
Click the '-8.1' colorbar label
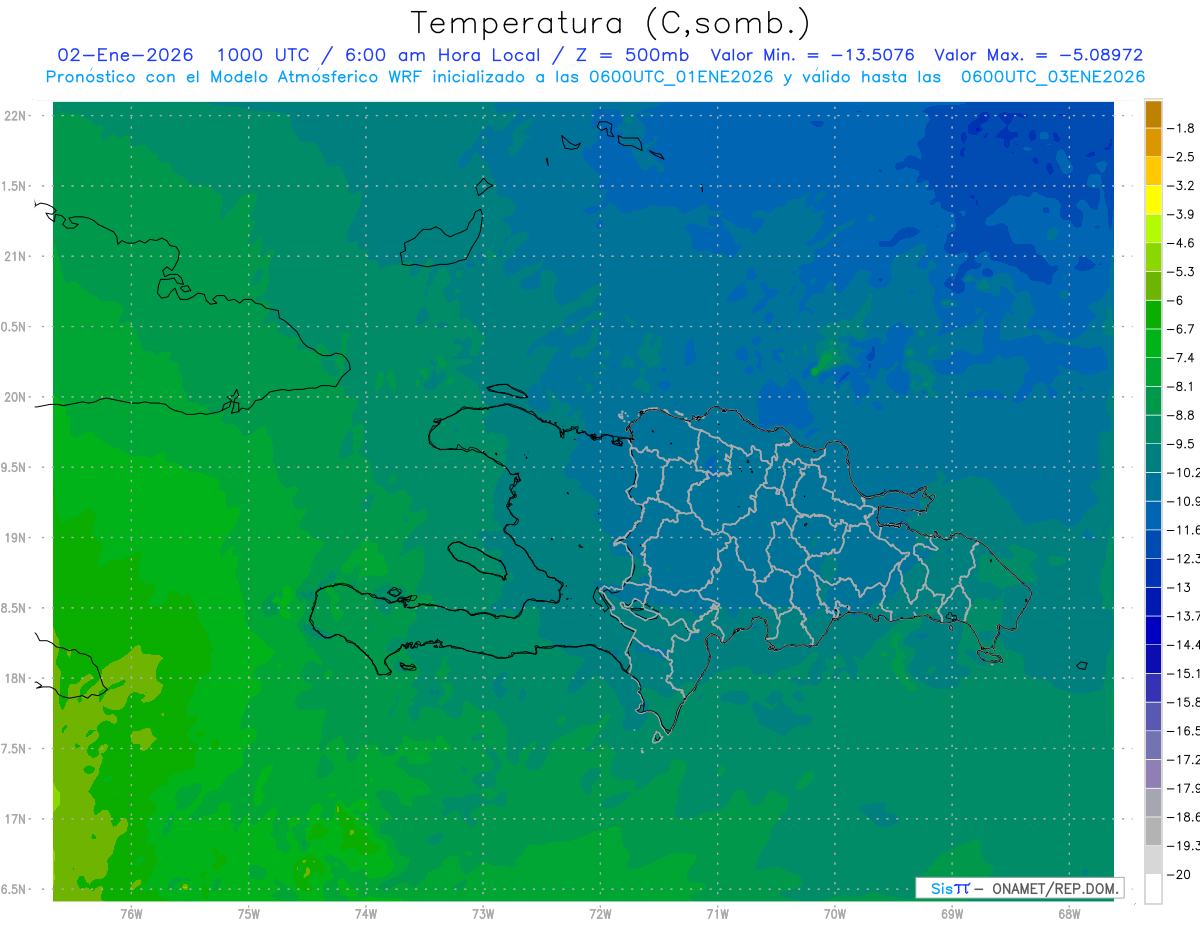pyautogui.click(x=1183, y=386)
